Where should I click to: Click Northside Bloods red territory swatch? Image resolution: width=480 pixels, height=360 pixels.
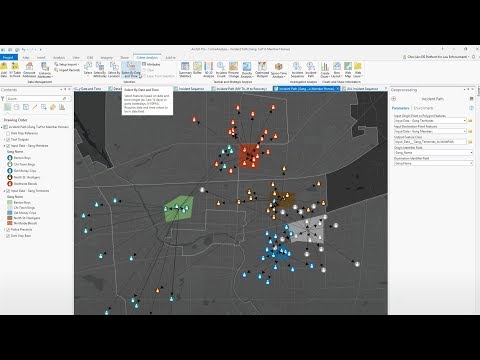tap(10, 223)
